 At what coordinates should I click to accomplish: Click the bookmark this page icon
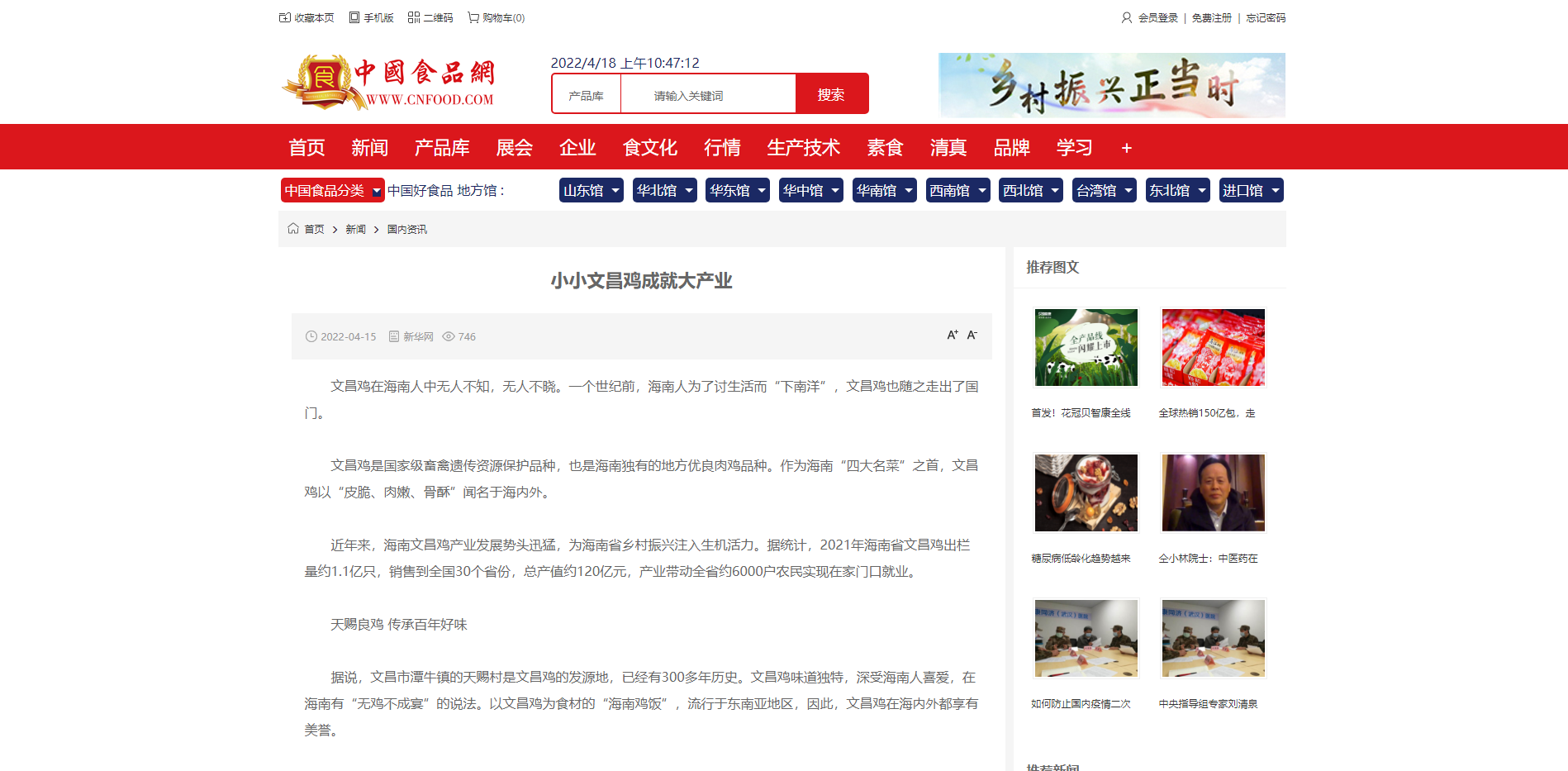click(x=285, y=17)
